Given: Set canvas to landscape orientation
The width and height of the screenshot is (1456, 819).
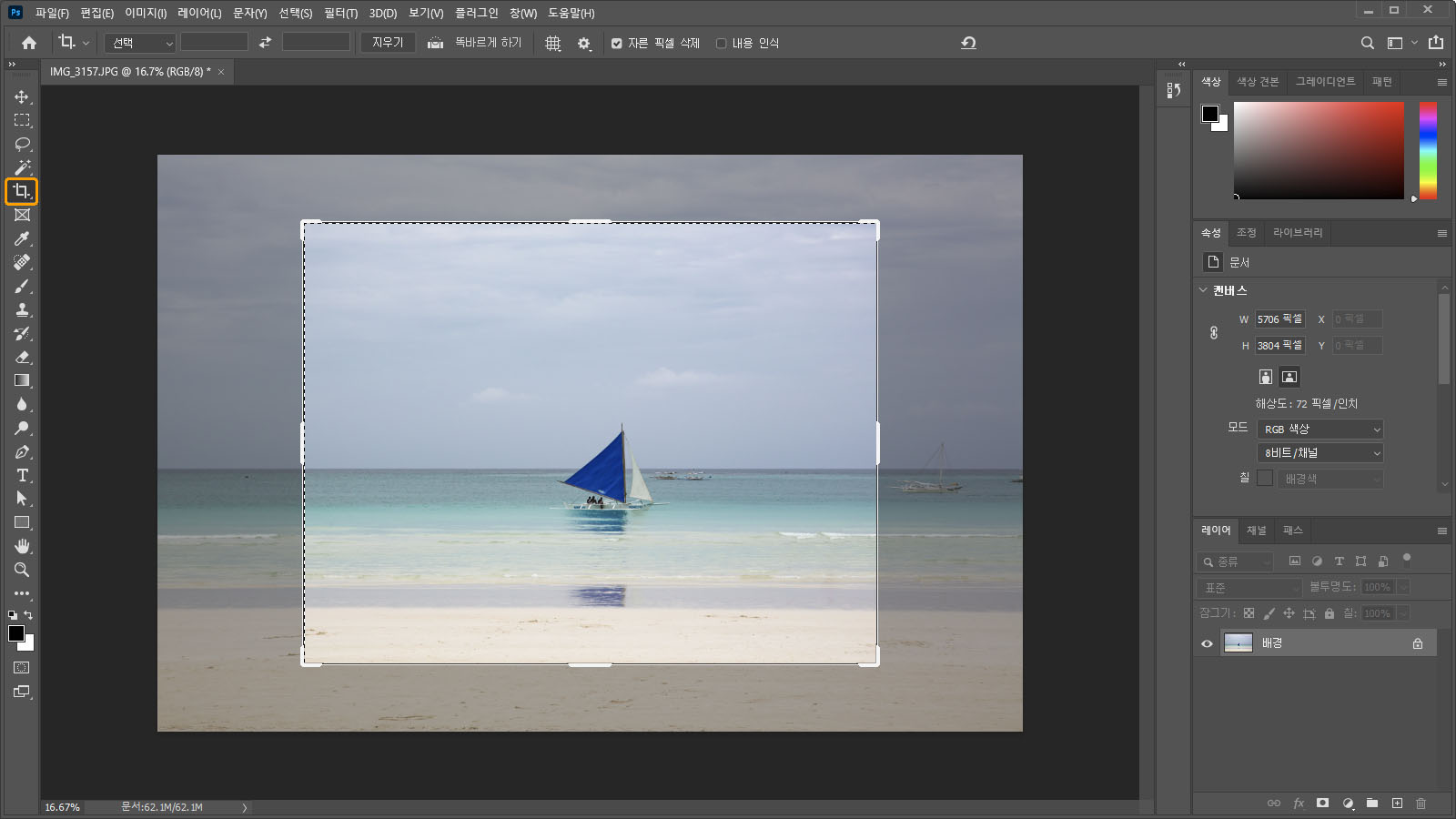Looking at the screenshot, I should pyautogui.click(x=1289, y=377).
